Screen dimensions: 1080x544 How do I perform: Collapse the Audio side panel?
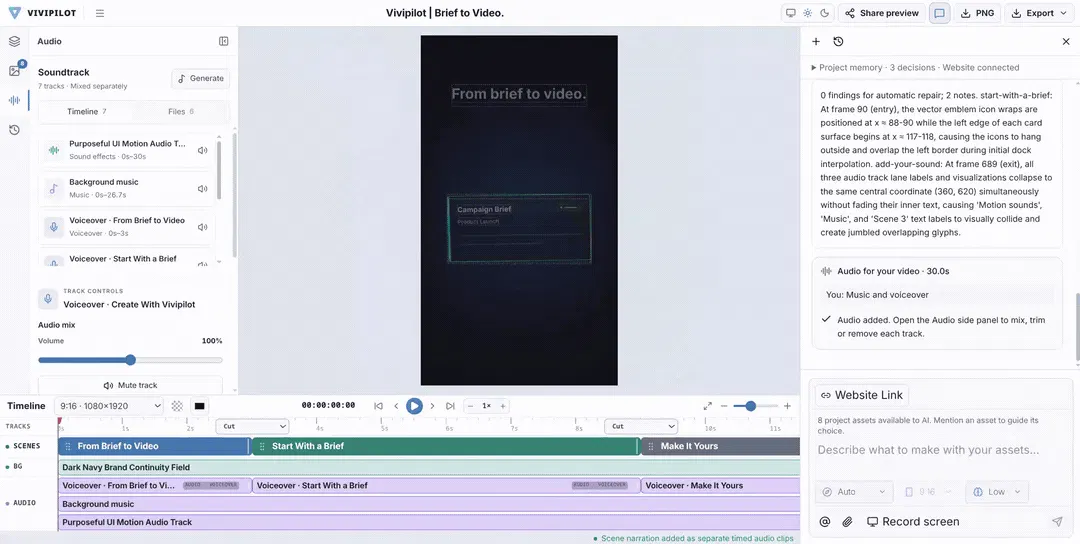223,41
